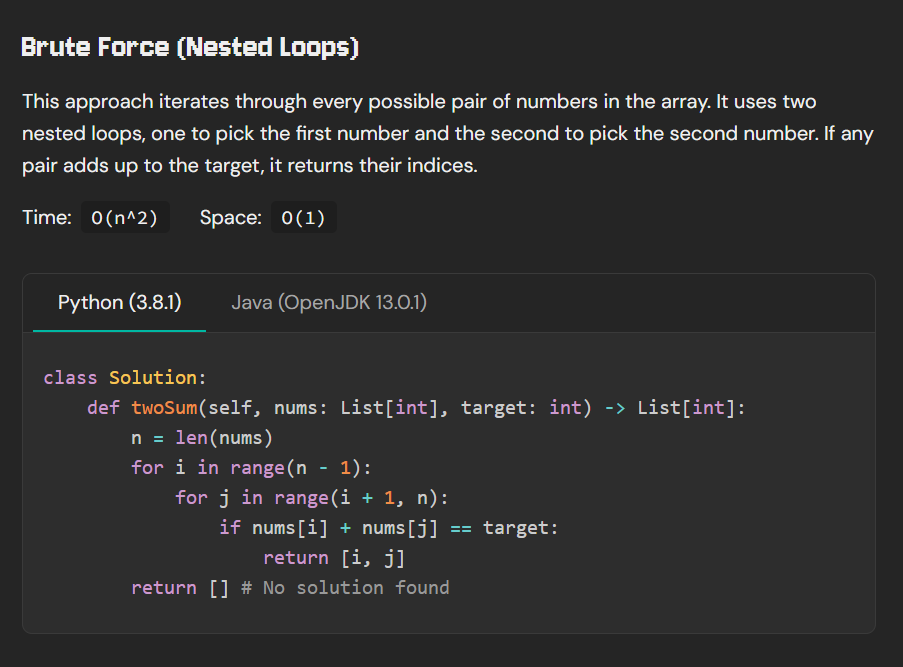
Task: Click the "for j in range(i + 1, n)" line
Action: [x=312, y=498]
